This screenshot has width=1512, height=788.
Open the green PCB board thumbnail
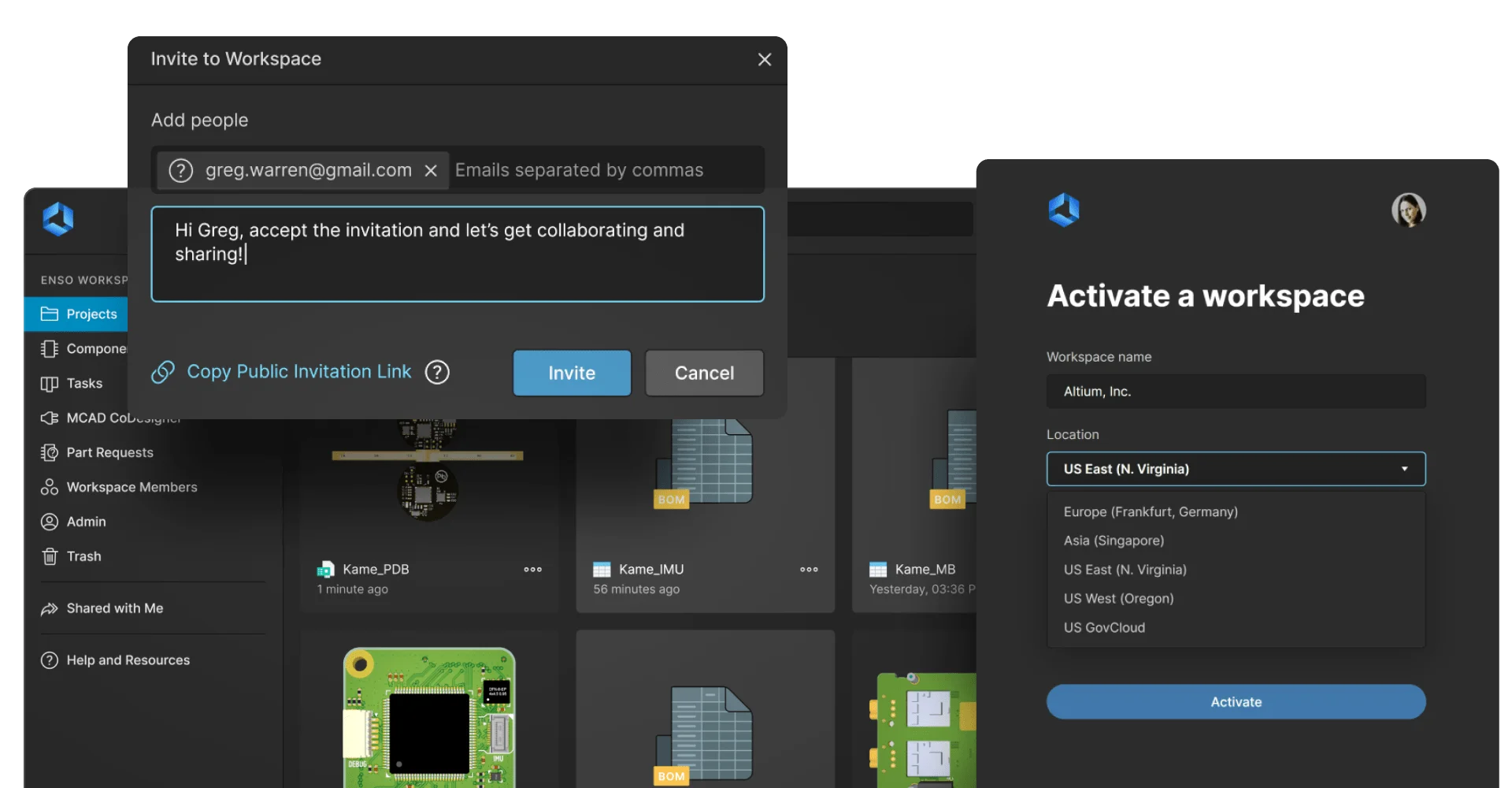coord(429,717)
